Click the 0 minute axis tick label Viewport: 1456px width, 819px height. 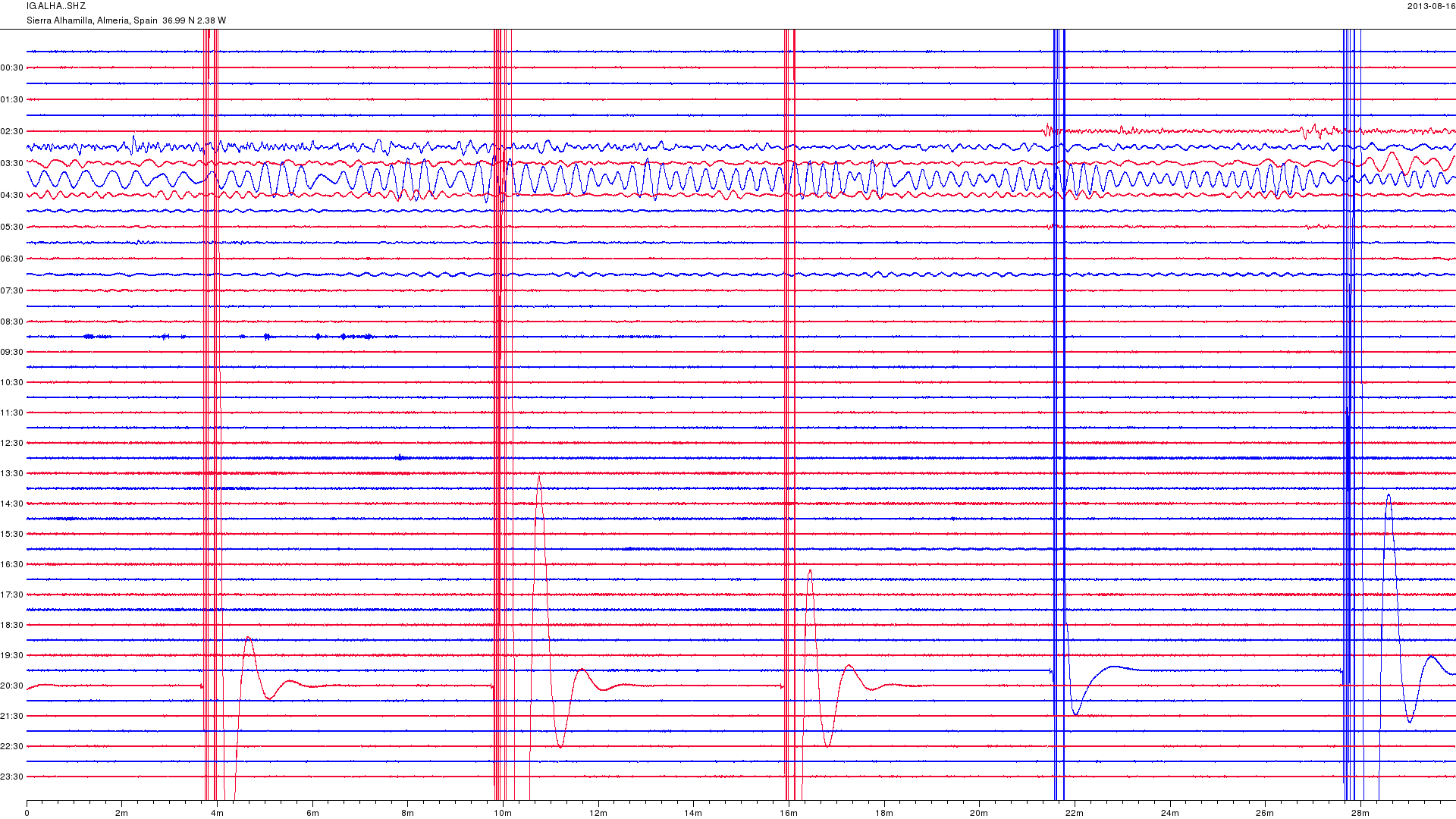click(27, 813)
